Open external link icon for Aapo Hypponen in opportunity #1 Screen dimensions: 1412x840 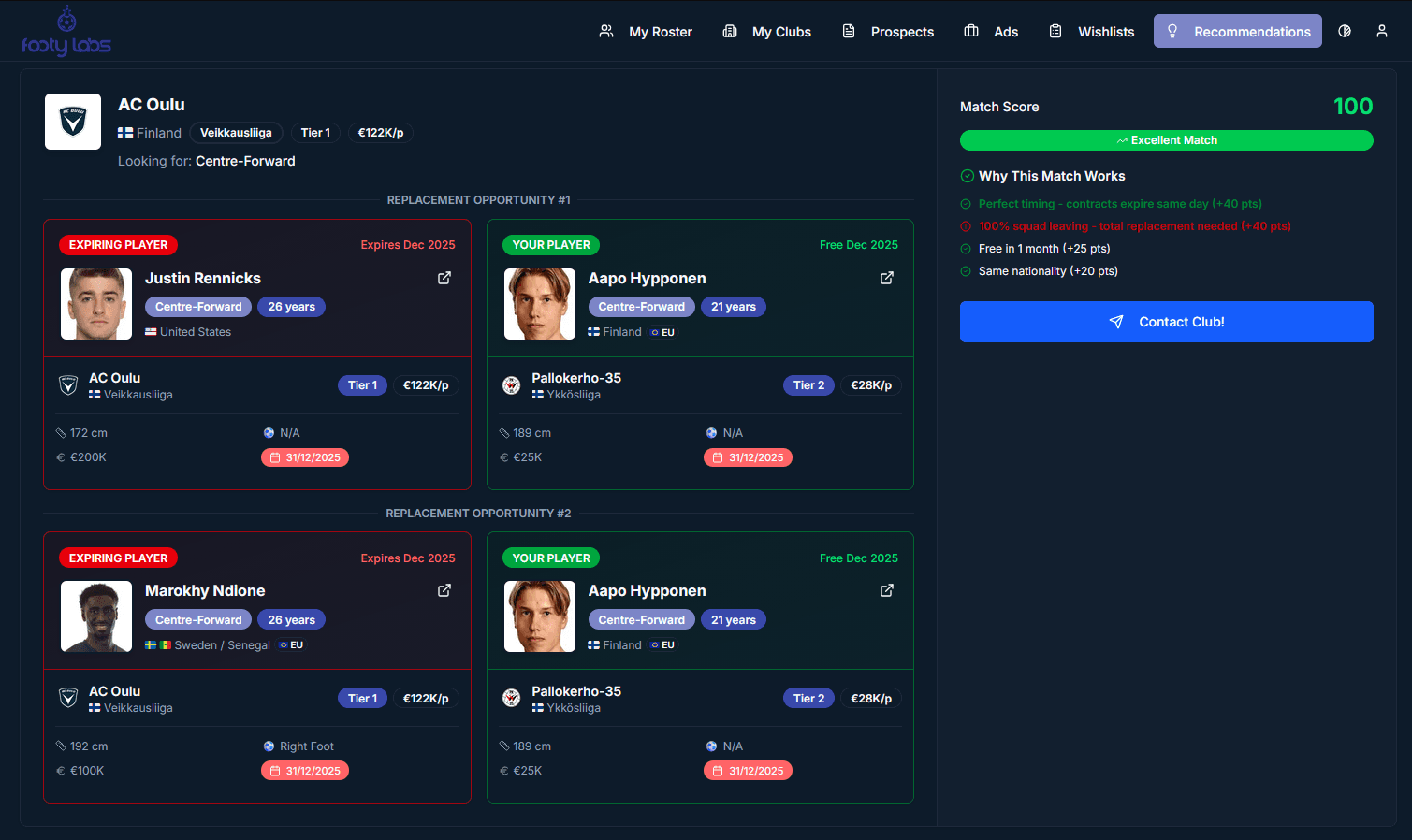887,278
